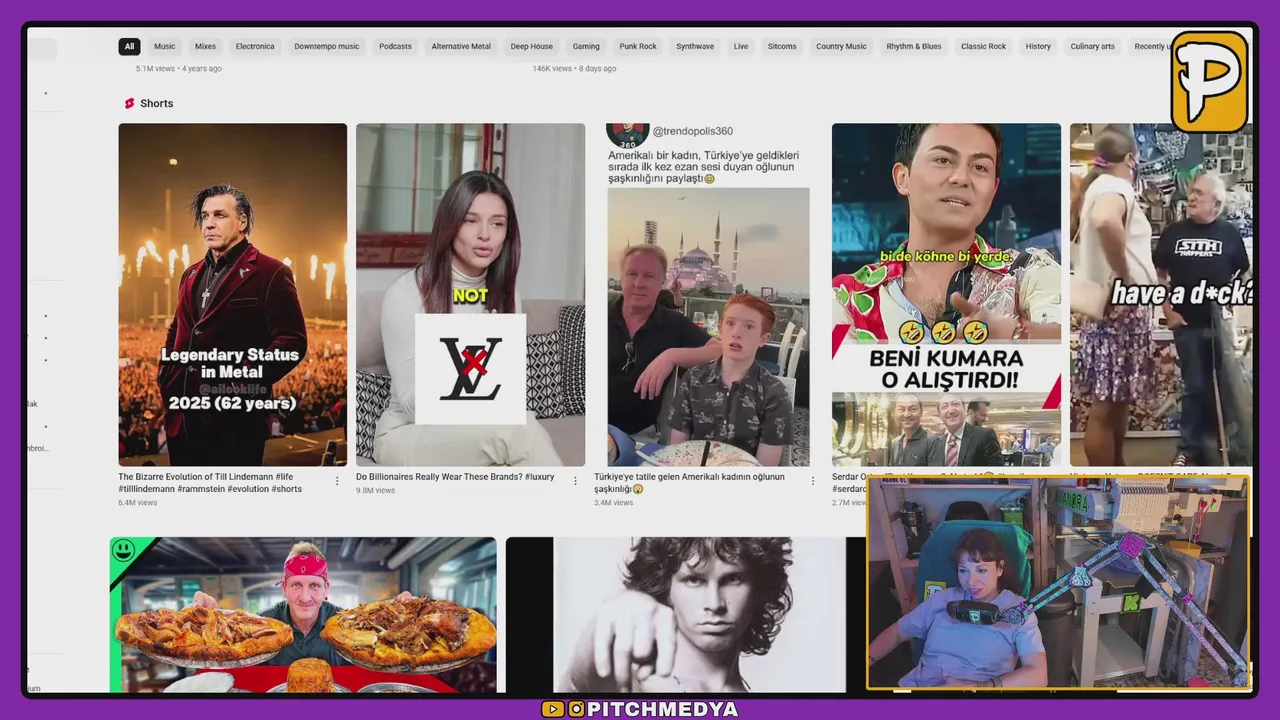Select the Mixes filter chip

point(205,46)
